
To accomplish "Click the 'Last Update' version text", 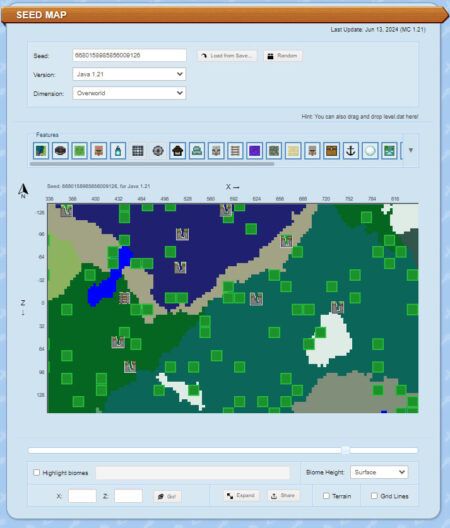I will pos(378,30).
